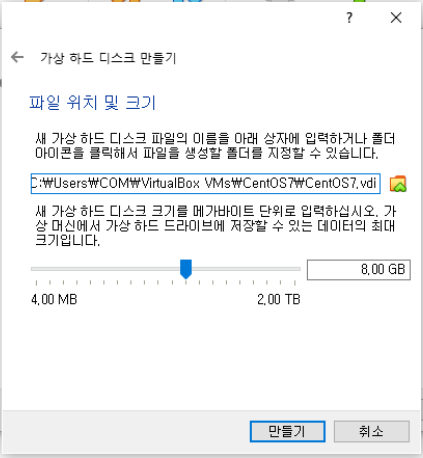Click the 가상 하드 디스크 만들기 title text
This screenshot has width=423, height=458.
(x=108, y=58)
